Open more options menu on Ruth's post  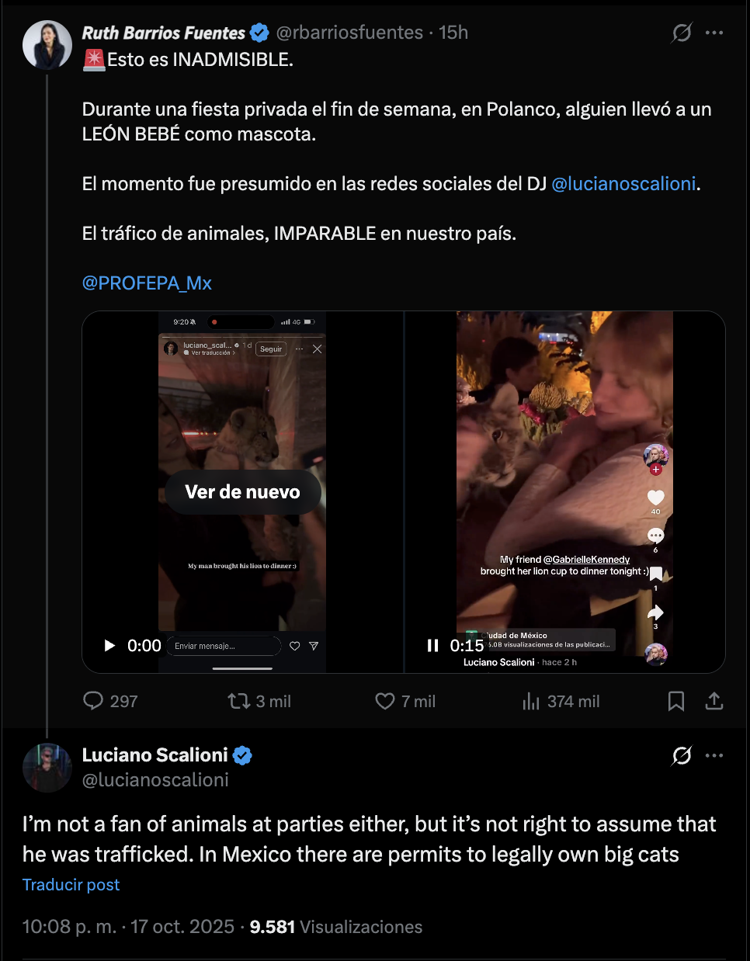coord(714,33)
